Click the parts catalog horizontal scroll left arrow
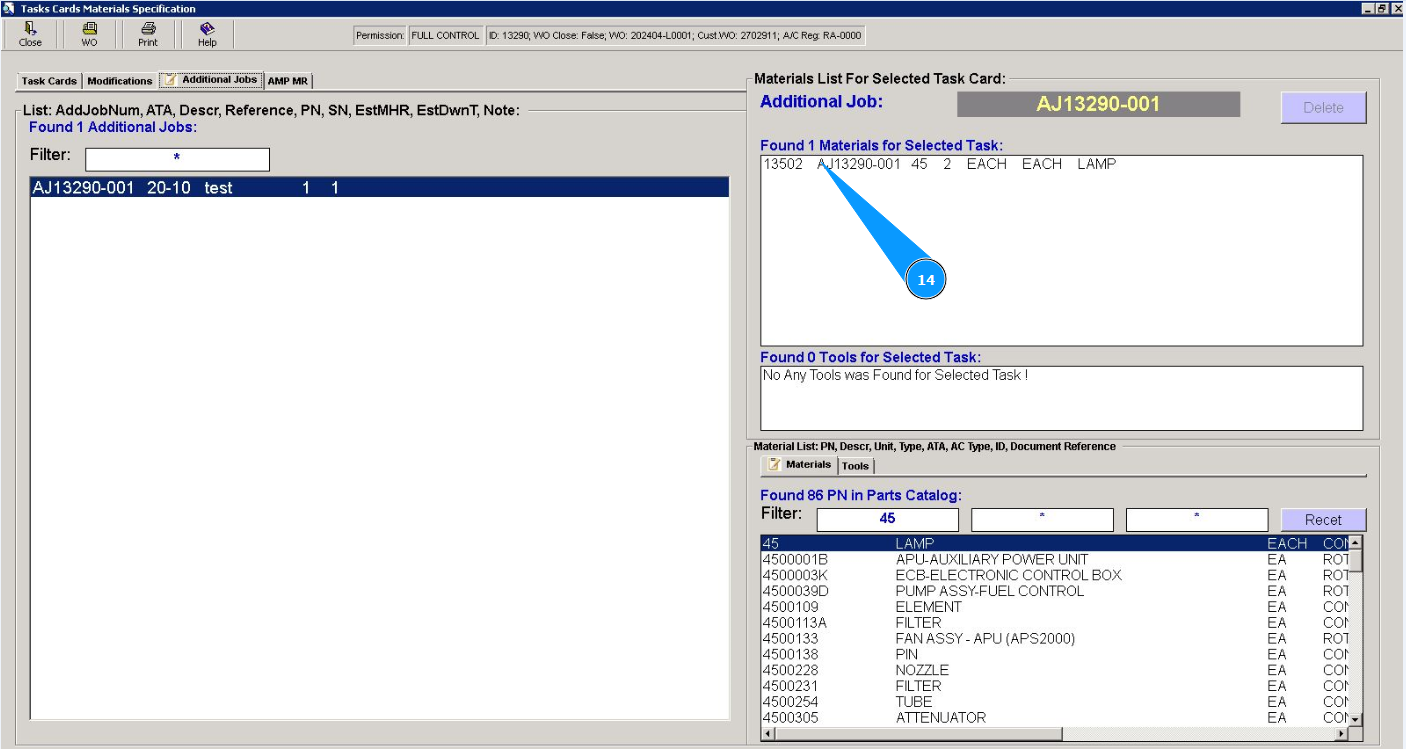Viewport: 1406px width, 749px height. pyautogui.click(x=768, y=734)
